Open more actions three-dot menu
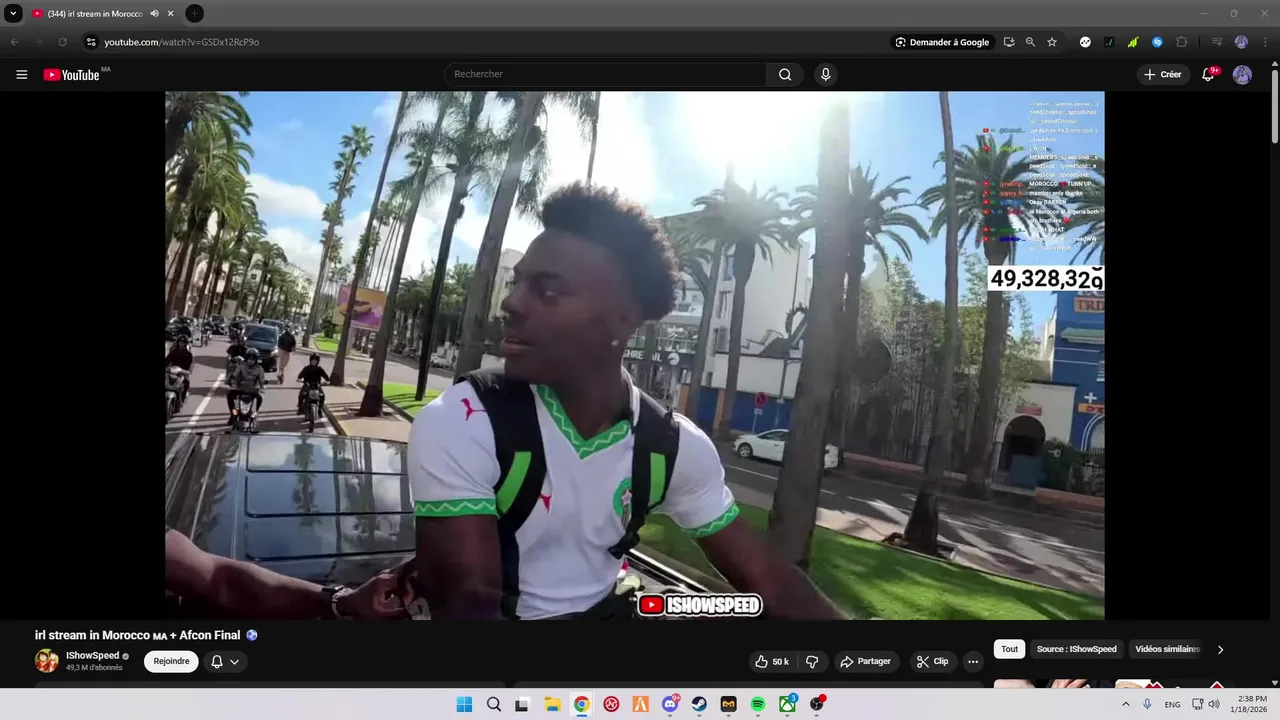Screen dimensions: 1280x720 (973, 662)
